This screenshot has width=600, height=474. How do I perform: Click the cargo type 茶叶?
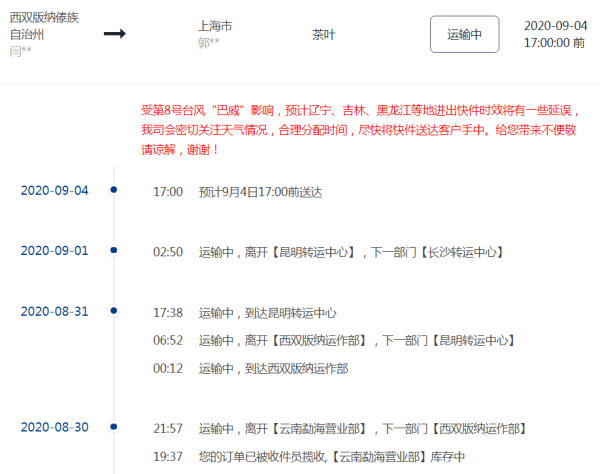323,35
